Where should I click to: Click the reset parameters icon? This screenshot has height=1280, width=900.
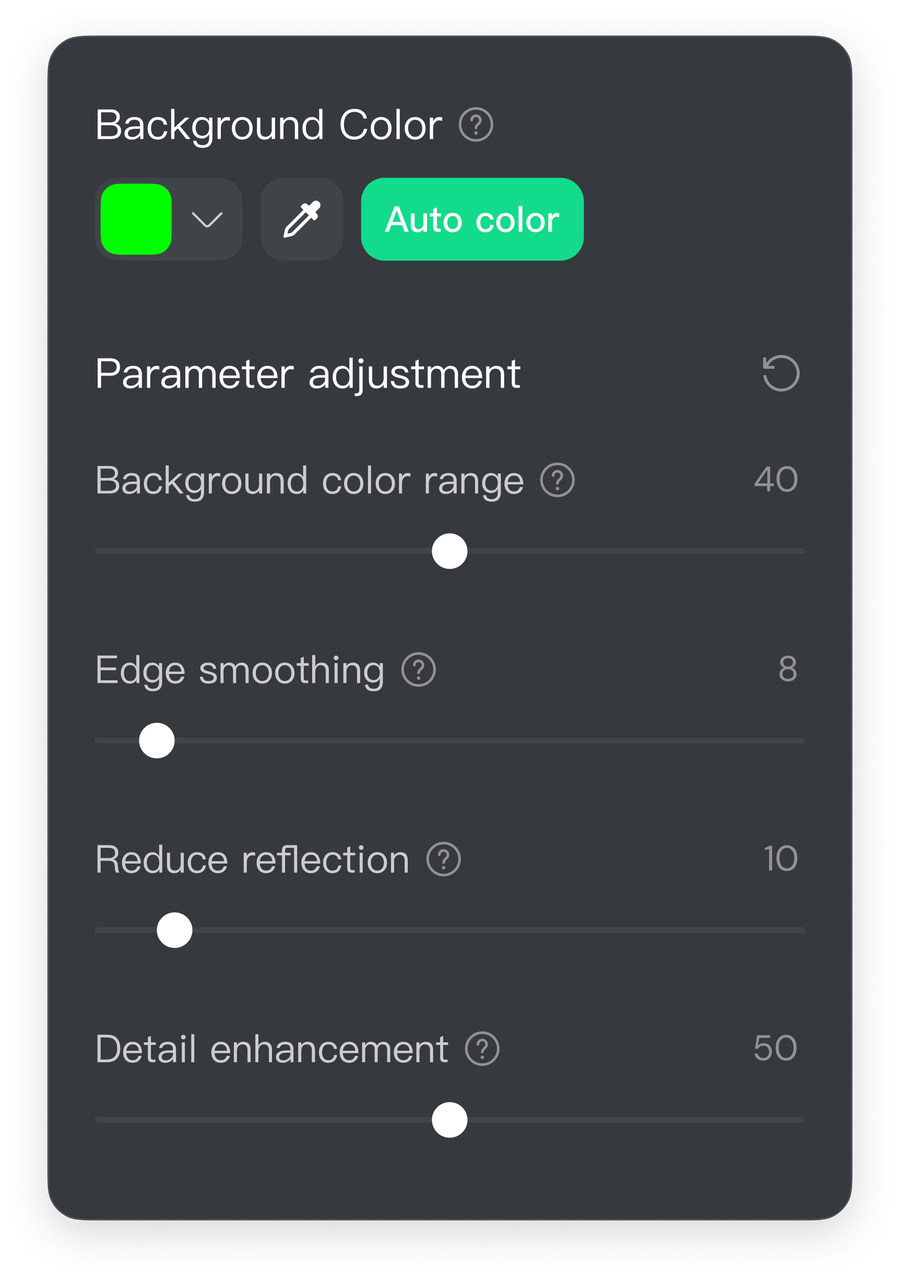pos(781,374)
